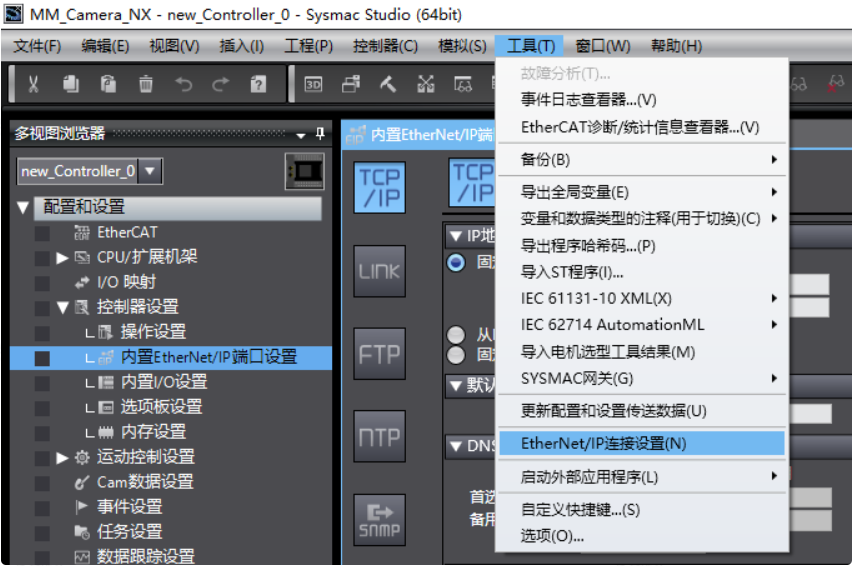Click the controller thumbnail icon beside the dropdown
The image size is (852, 566).
point(305,172)
